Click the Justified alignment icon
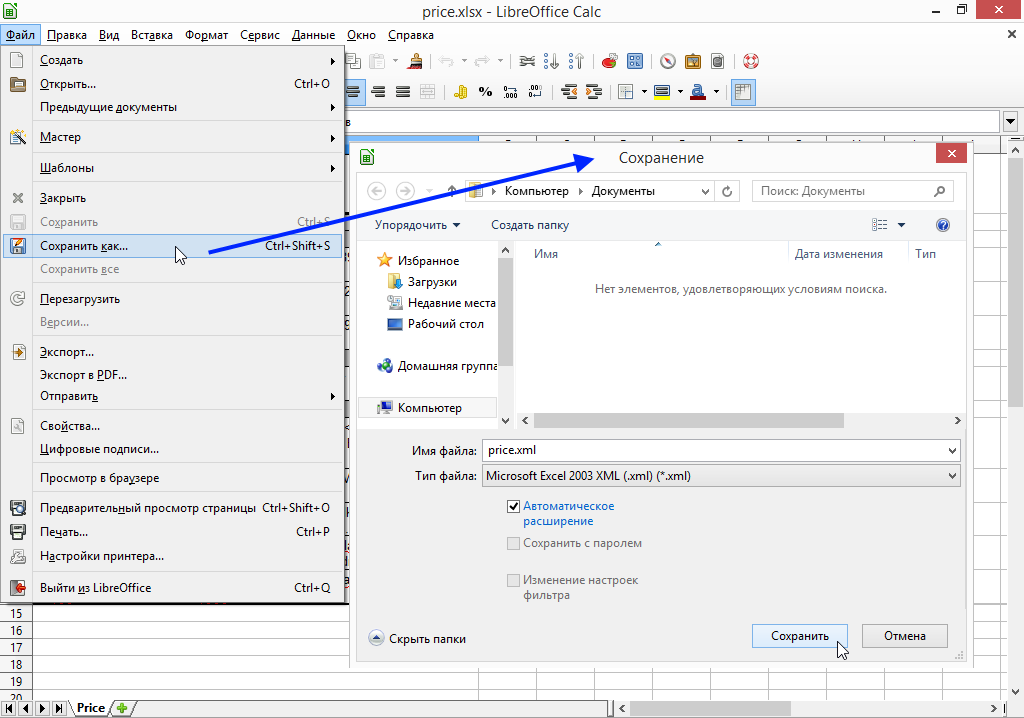This screenshot has height=718, width=1024. (402, 92)
